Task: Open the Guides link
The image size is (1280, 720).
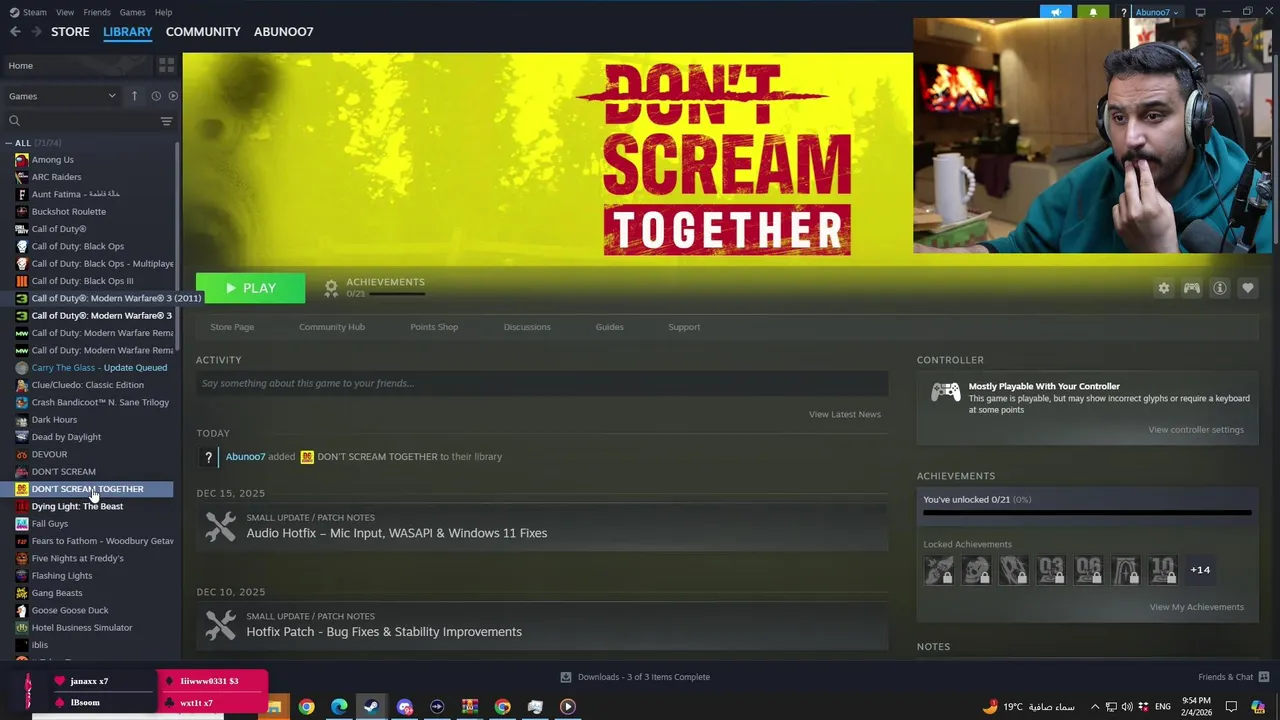Action: [610, 327]
